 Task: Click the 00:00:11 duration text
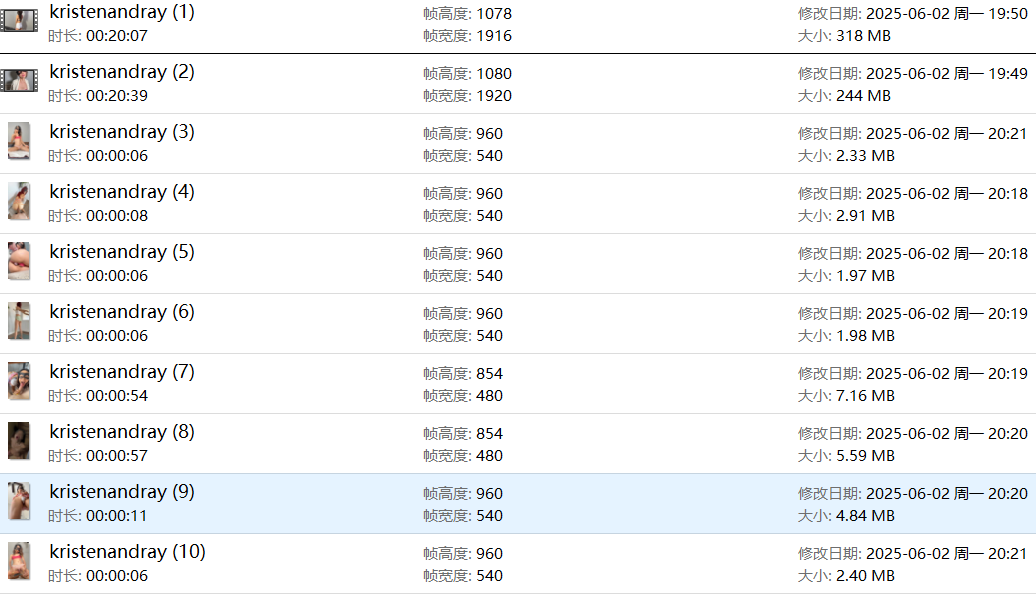[x=117, y=516]
